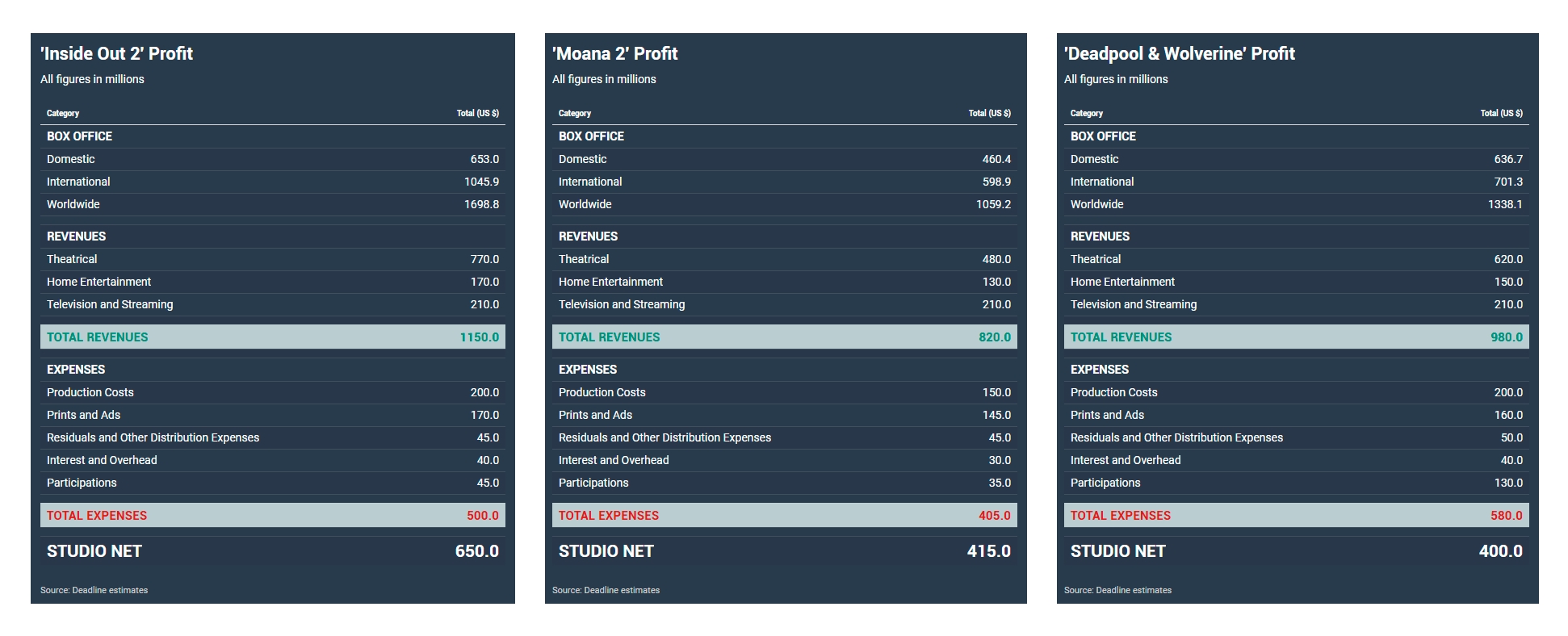
Task: Click Deadpool & Wolverine Participations value 130.0
Action: [x=1508, y=483]
